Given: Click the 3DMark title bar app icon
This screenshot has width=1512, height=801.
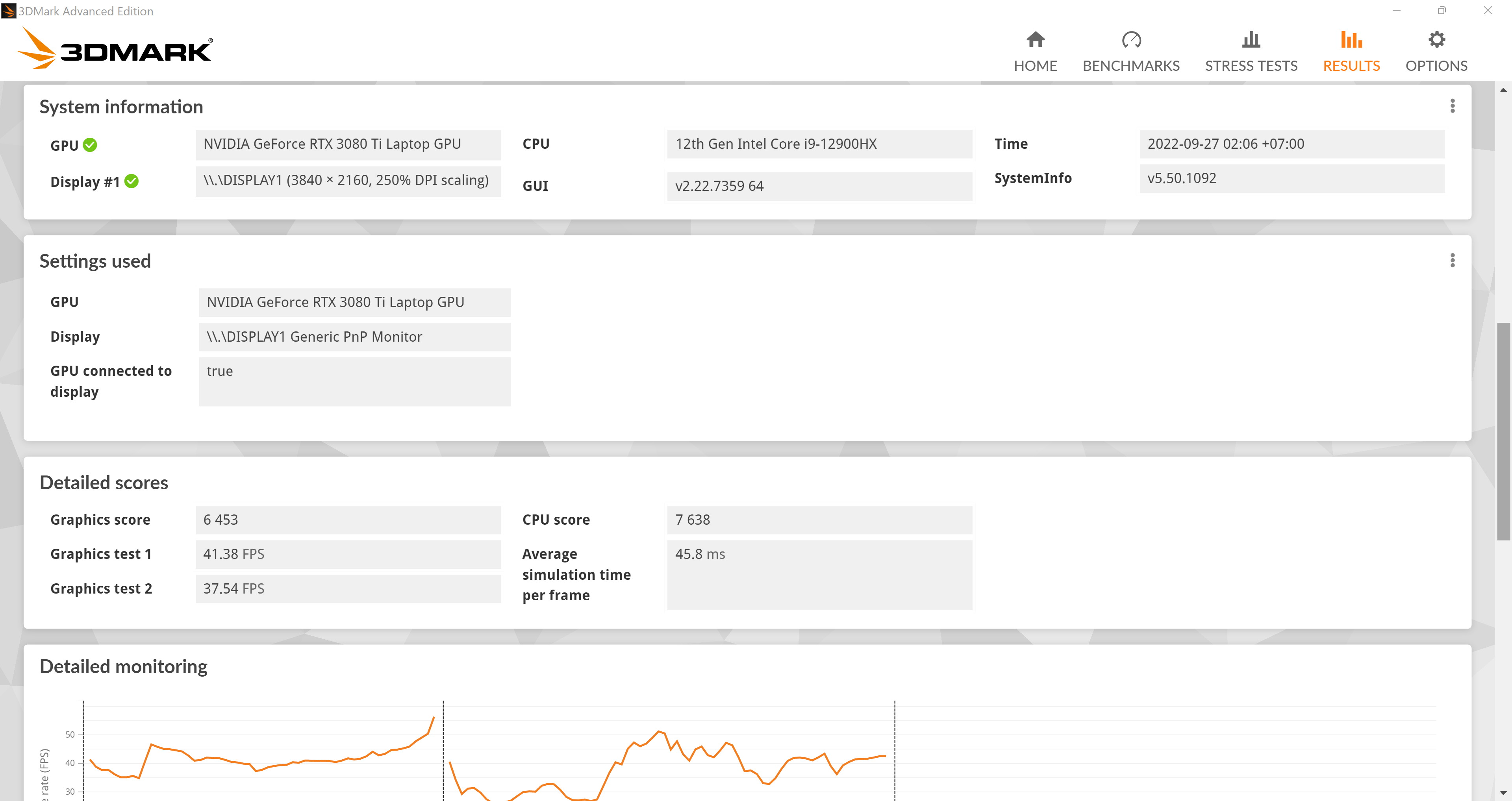Looking at the screenshot, I should [x=8, y=11].
